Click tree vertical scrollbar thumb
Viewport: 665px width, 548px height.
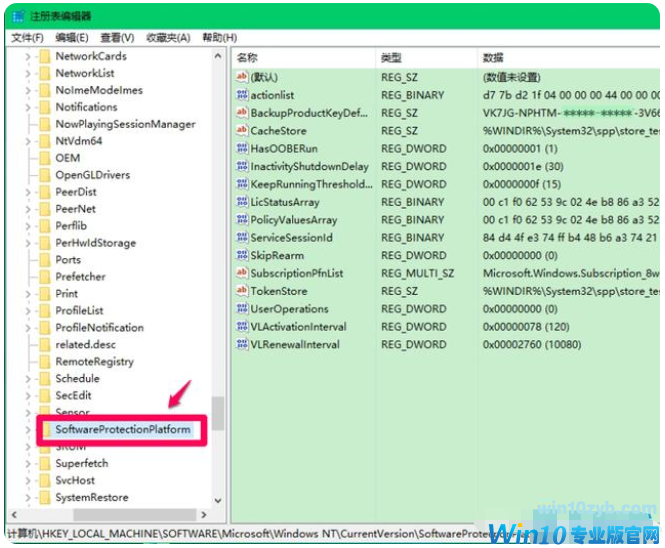218,414
